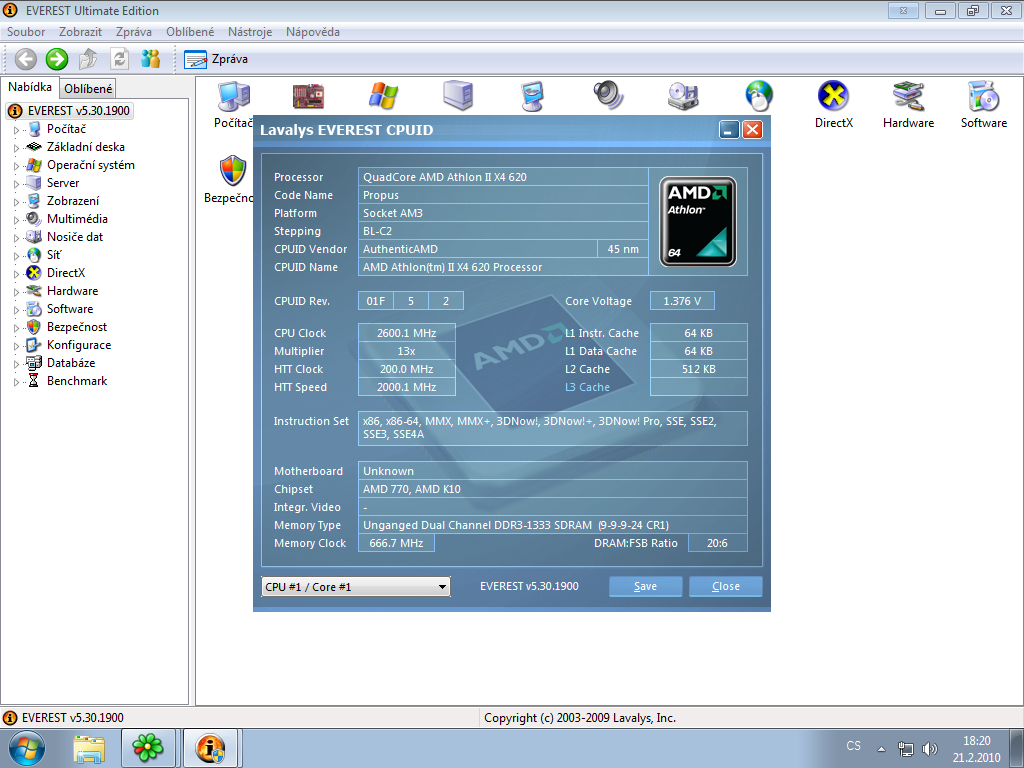Expand the Server tree node
This screenshot has height=768, width=1024.
[x=16, y=184]
